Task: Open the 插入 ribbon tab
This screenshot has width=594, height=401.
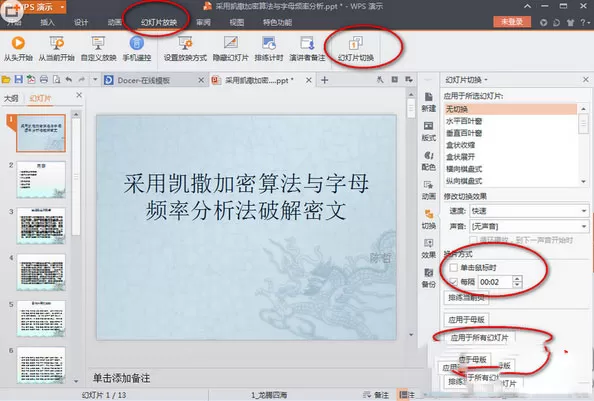Action: pyautogui.click(x=47, y=22)
